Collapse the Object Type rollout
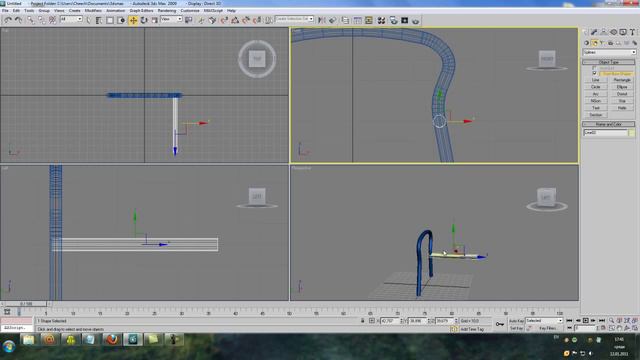 609,62
